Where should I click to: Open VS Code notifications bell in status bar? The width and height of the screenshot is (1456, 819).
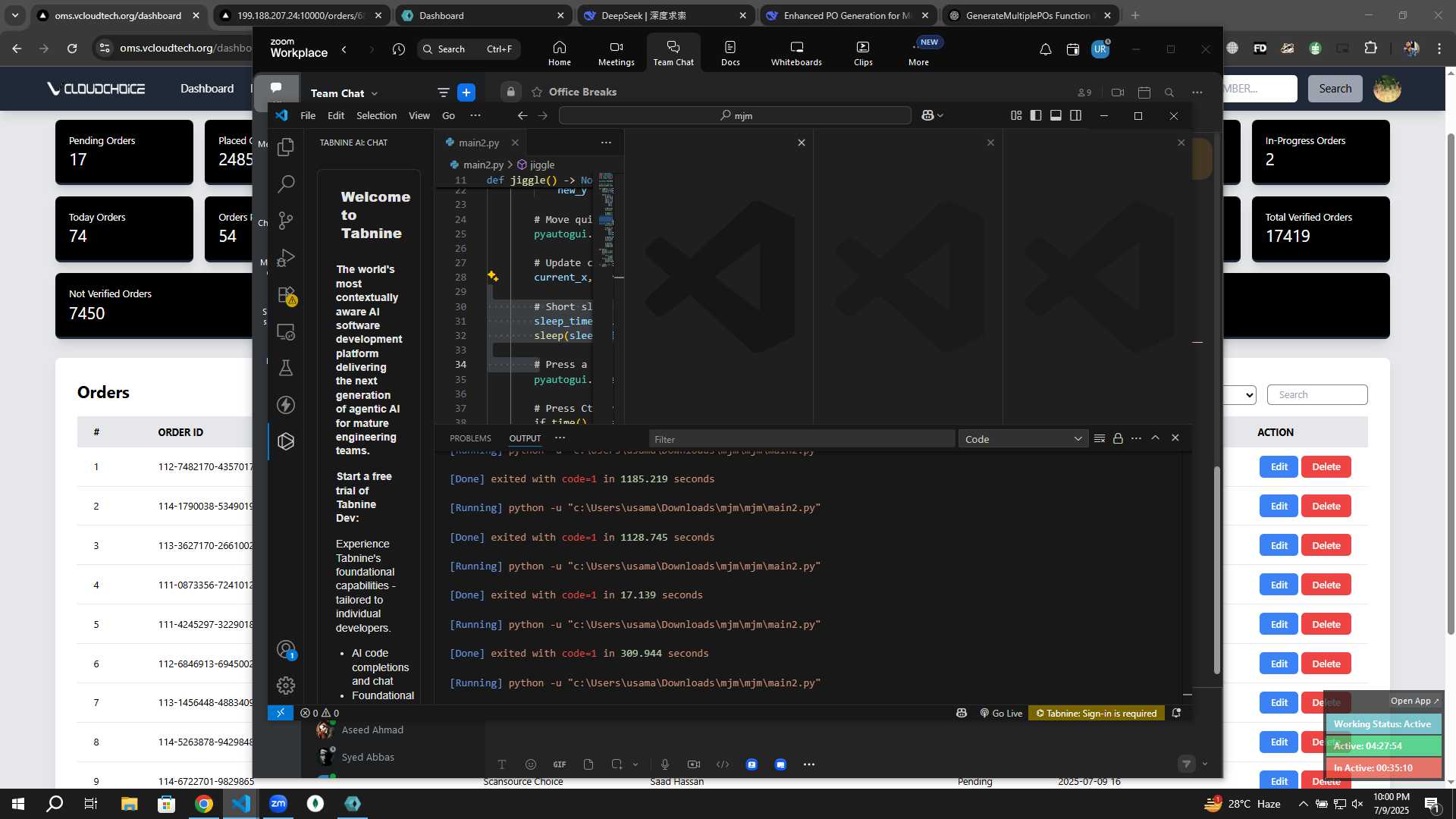coord(1176,713)
